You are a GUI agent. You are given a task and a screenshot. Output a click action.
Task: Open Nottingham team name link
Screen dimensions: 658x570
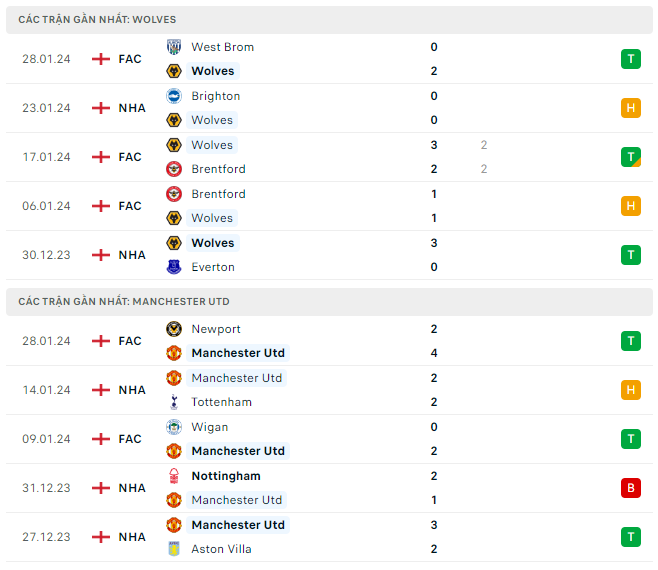225,476
